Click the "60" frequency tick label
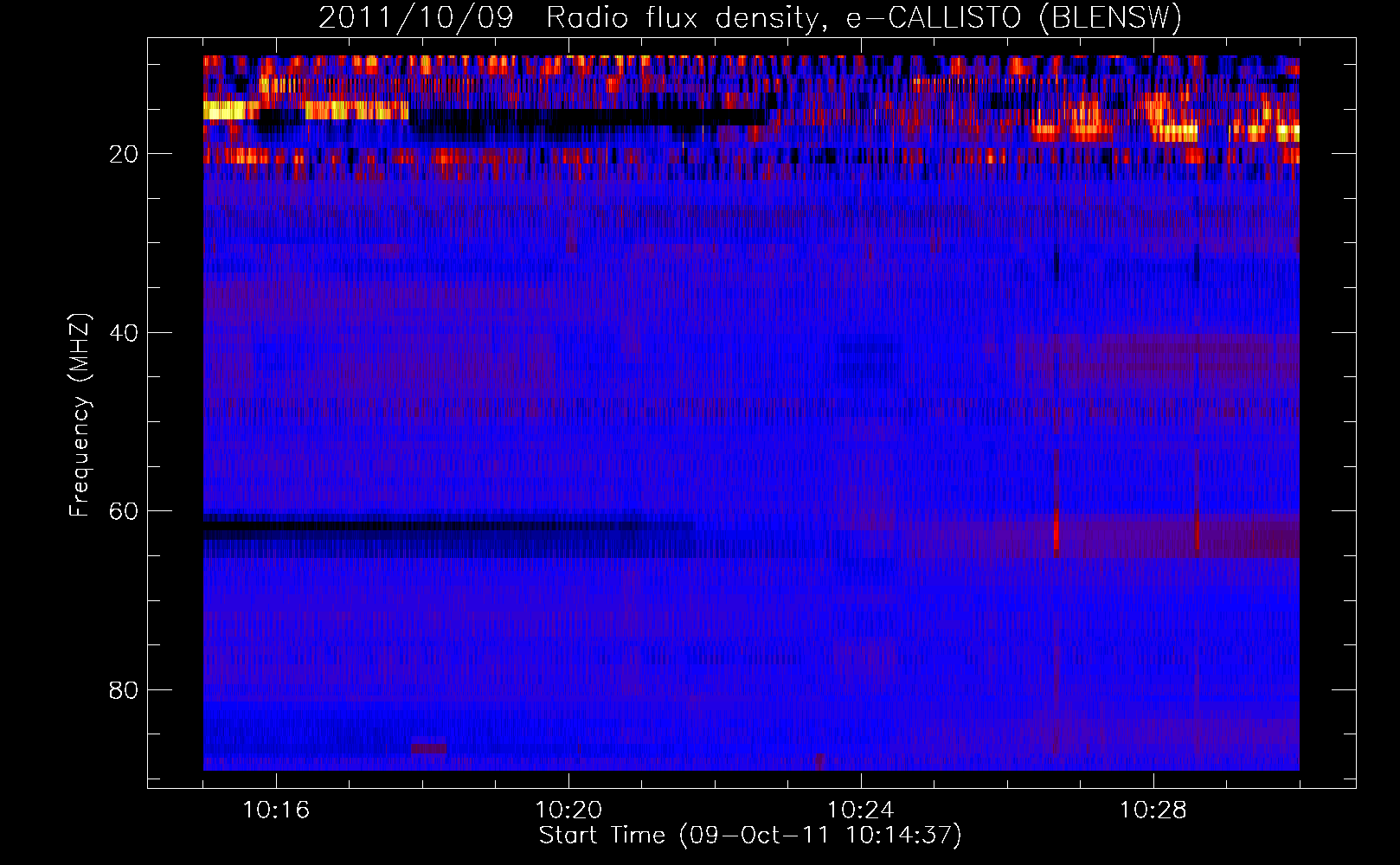Viewport: 1400px width, 865px height. [124, 511]
